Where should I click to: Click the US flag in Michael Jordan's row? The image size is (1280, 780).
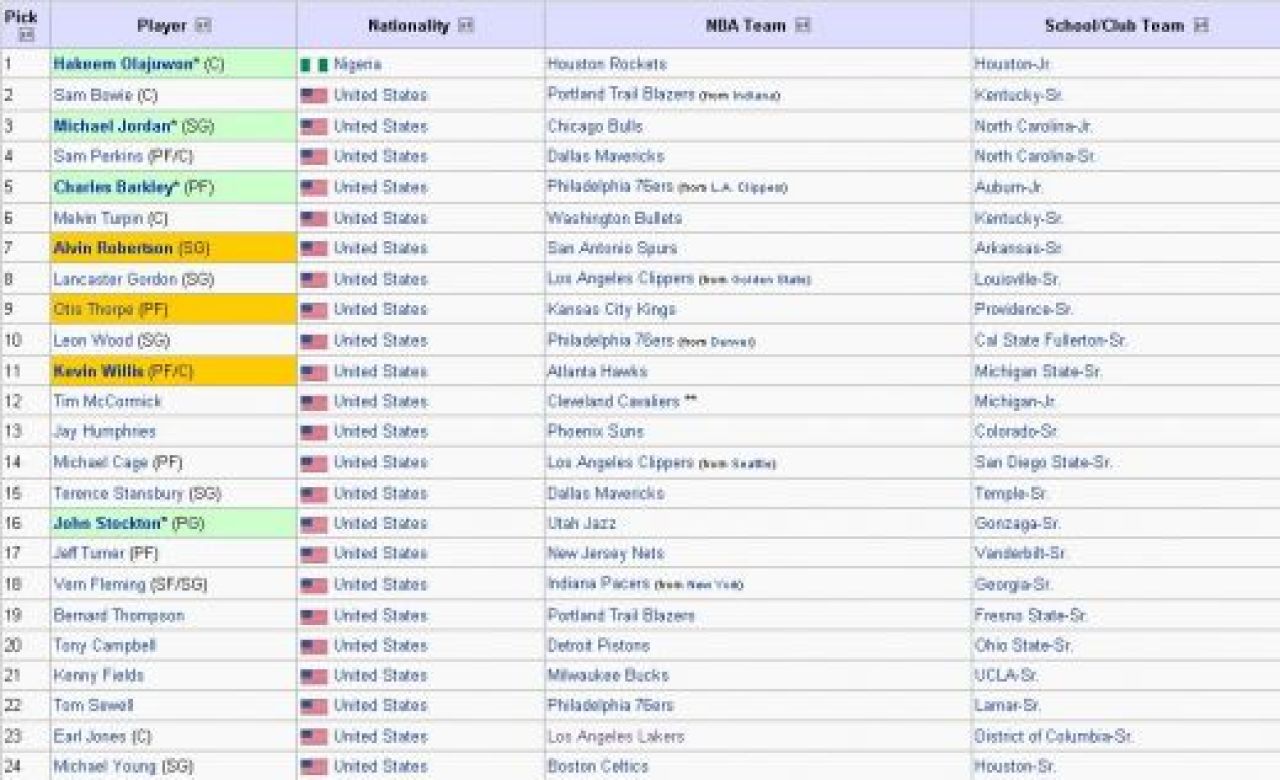tap(314, 127)
